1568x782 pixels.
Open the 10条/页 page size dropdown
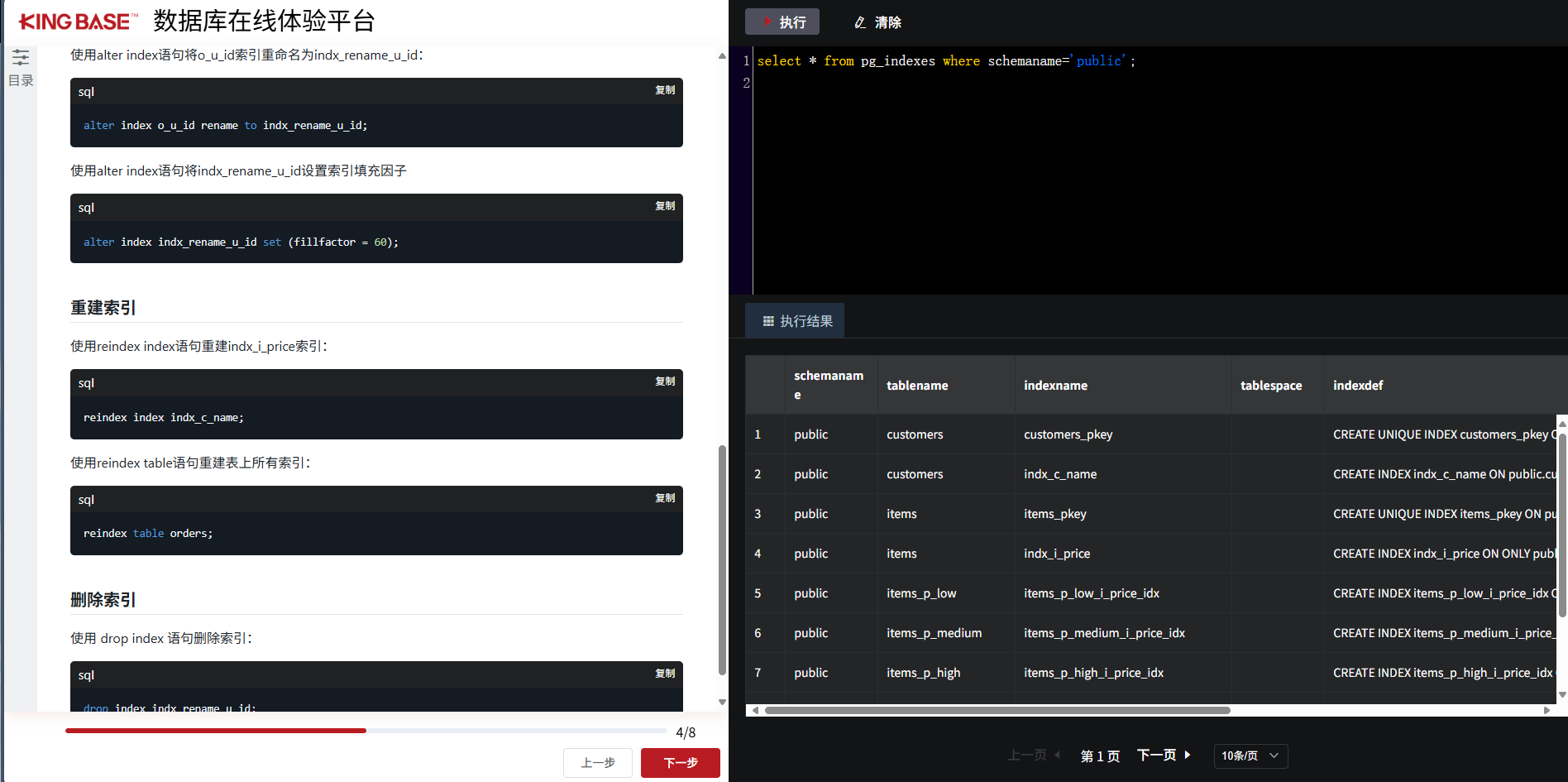click(1250, 756)
